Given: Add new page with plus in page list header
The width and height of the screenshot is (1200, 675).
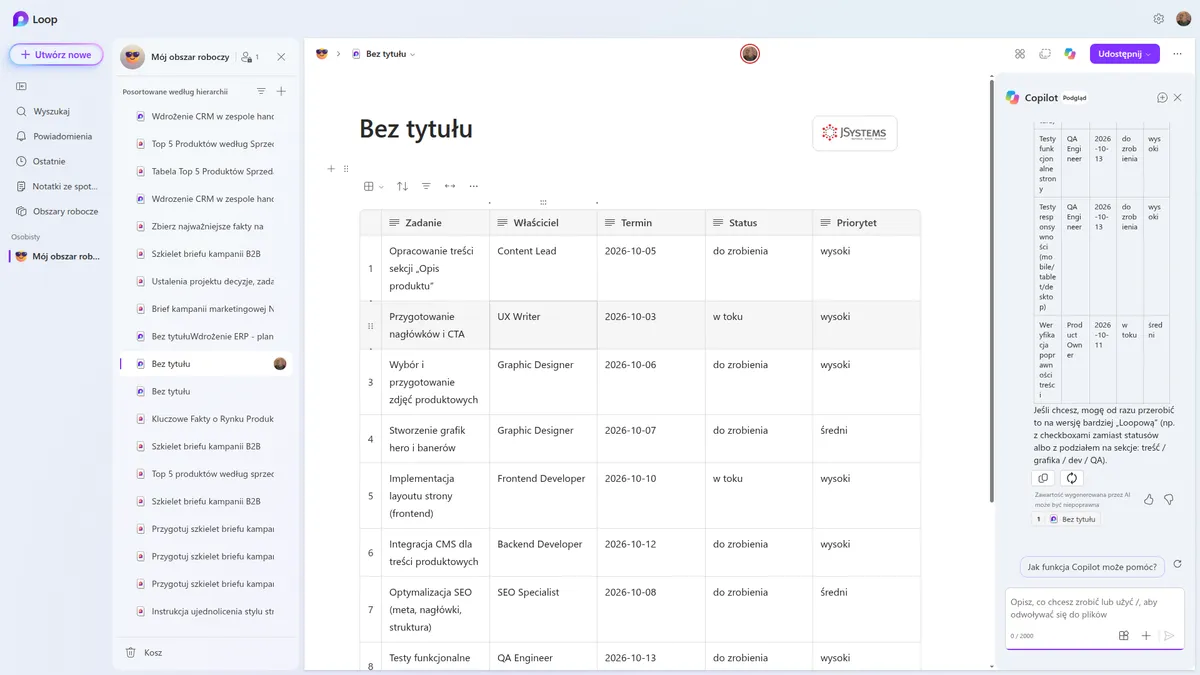Looking at the screenshot, I should [x=281, y=91].
